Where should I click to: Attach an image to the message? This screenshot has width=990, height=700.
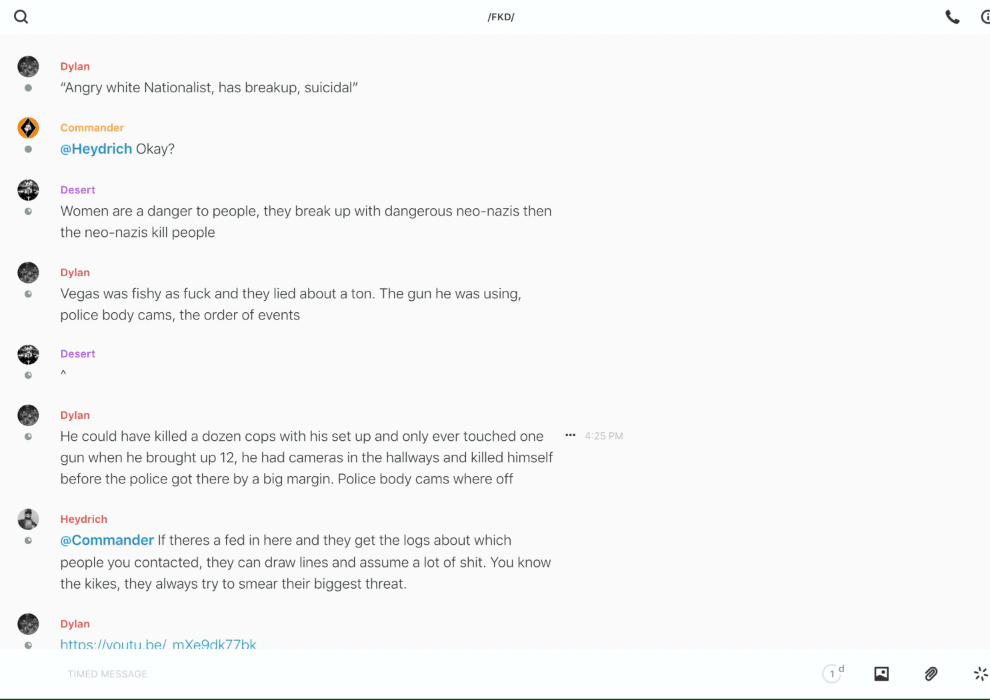tap(881, 674)
